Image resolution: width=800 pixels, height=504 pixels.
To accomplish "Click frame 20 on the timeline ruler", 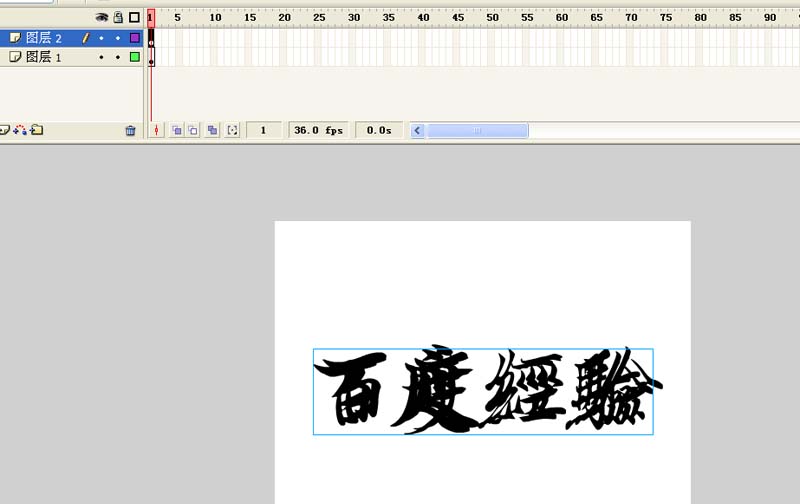I will pos(285,17).
